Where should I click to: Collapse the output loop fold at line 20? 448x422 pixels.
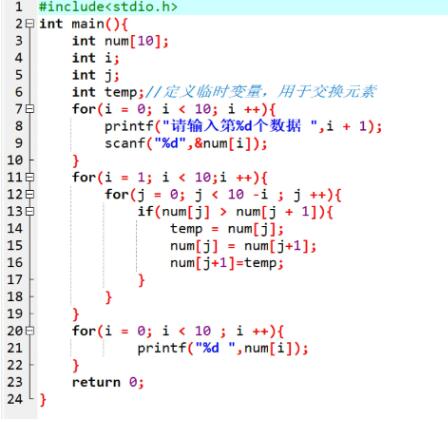coord(30,331)
